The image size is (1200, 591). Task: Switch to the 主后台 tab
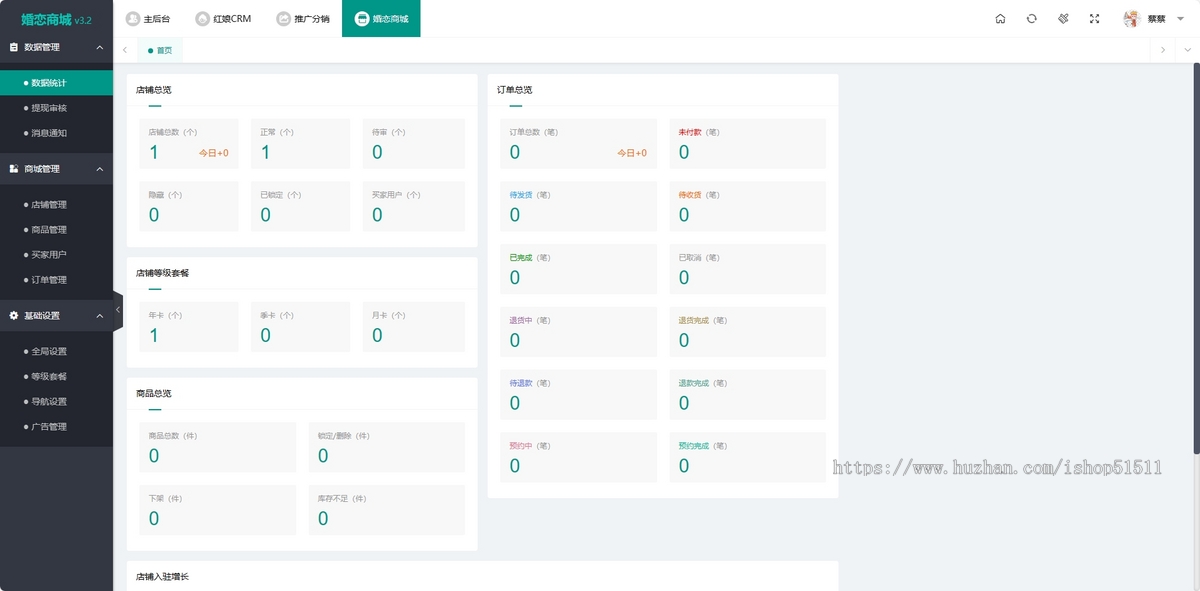[x=149, y=19]
